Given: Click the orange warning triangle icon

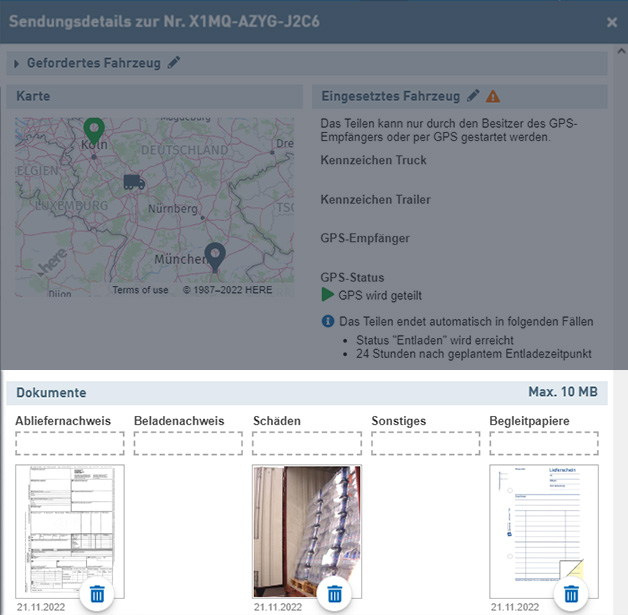Looking at the screenshot, I should pyautogui.click(x=493, y=97).
